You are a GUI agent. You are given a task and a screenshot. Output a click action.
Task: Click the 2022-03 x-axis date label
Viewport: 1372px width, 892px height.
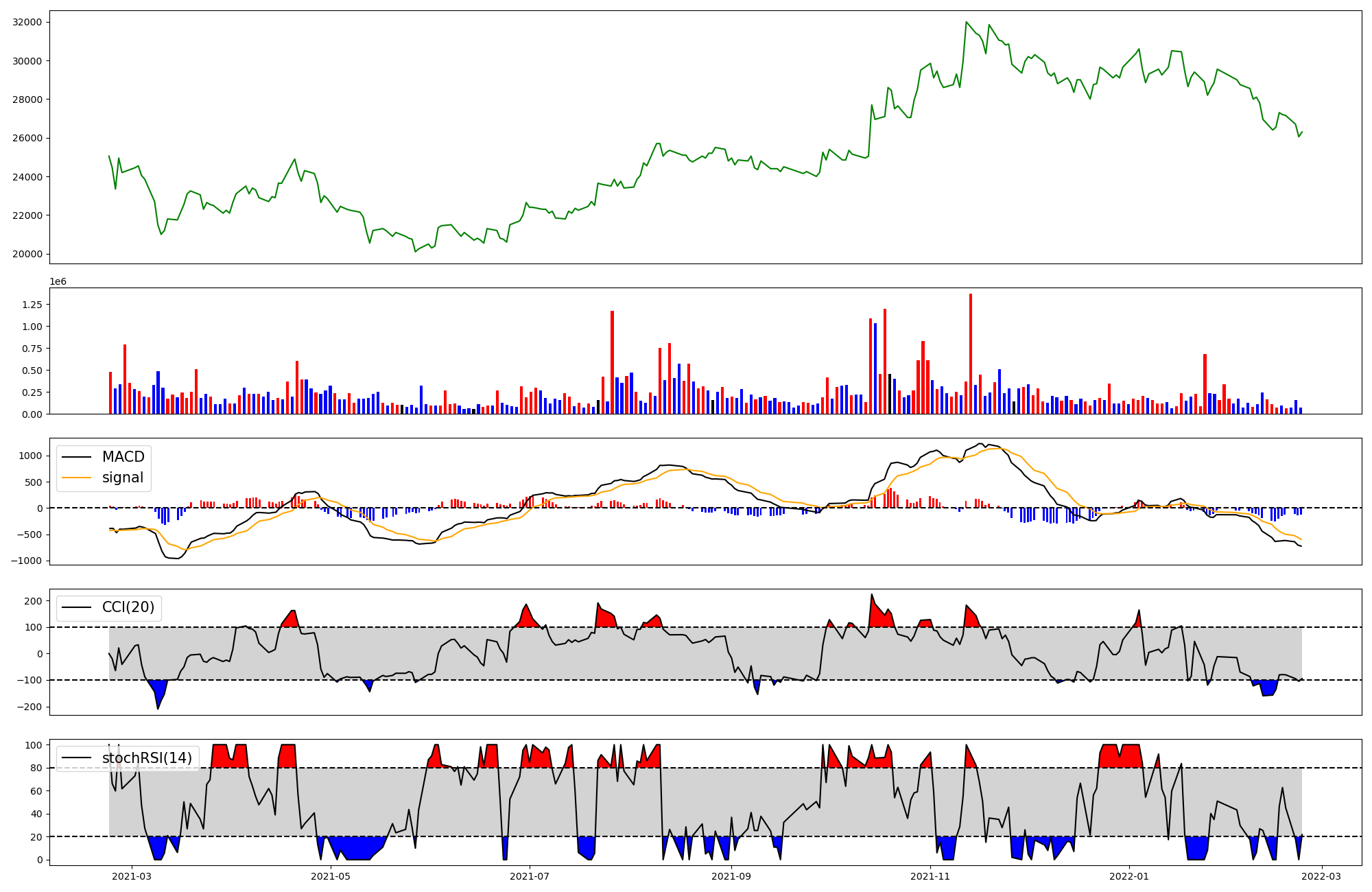1321,876
